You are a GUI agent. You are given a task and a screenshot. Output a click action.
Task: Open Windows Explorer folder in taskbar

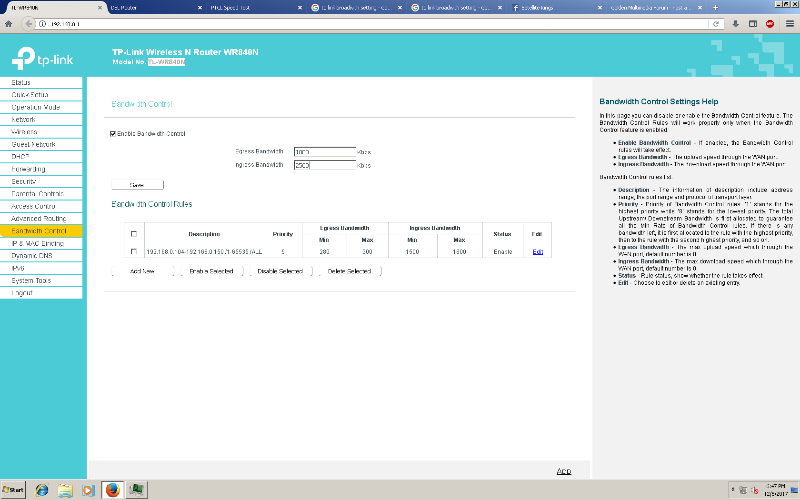(x=65, y=490)
